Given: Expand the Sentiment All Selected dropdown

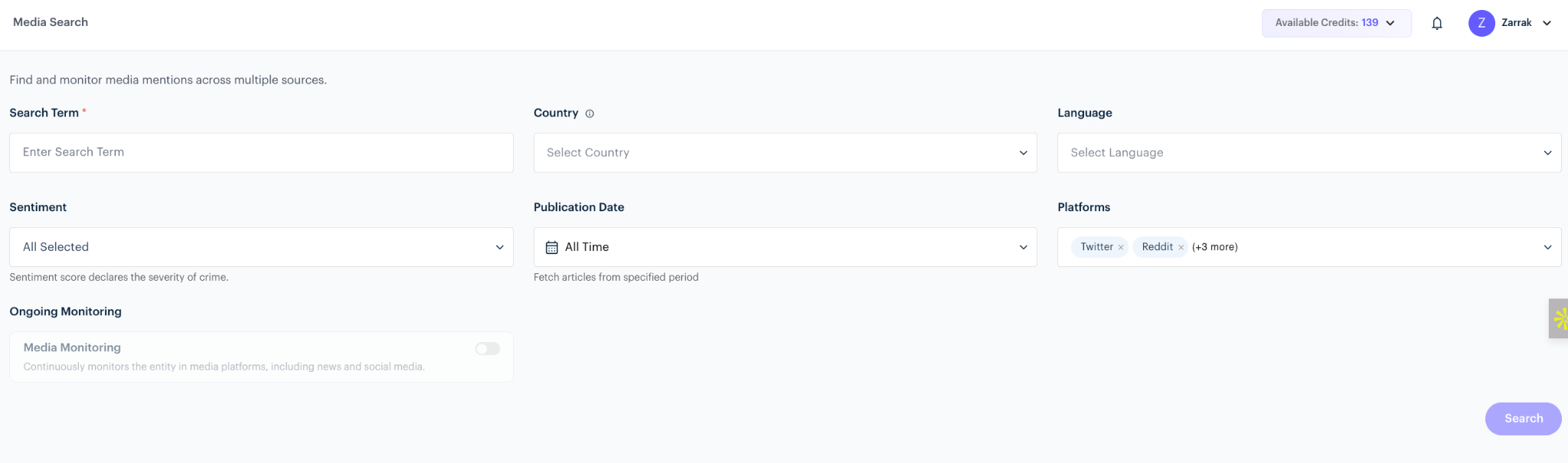Looking at the screenshot, I should point(261,247).
